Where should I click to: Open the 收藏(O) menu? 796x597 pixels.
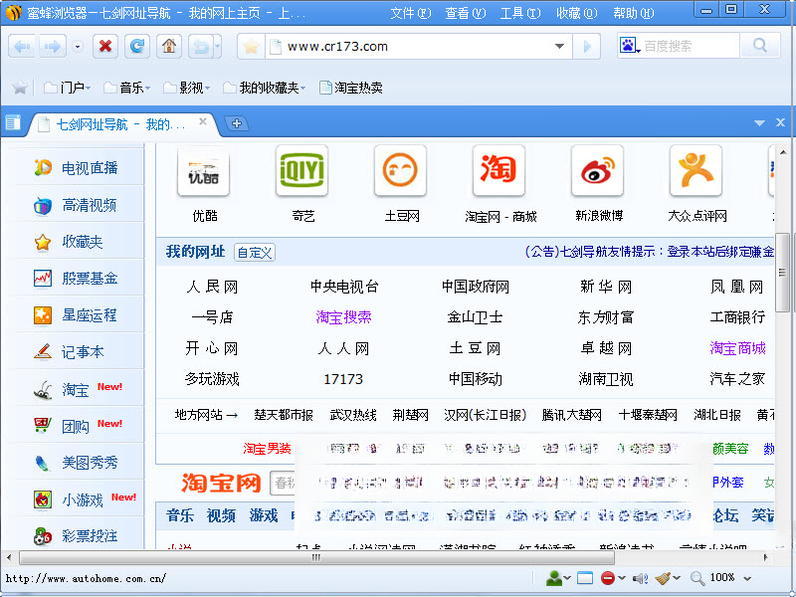576,13
